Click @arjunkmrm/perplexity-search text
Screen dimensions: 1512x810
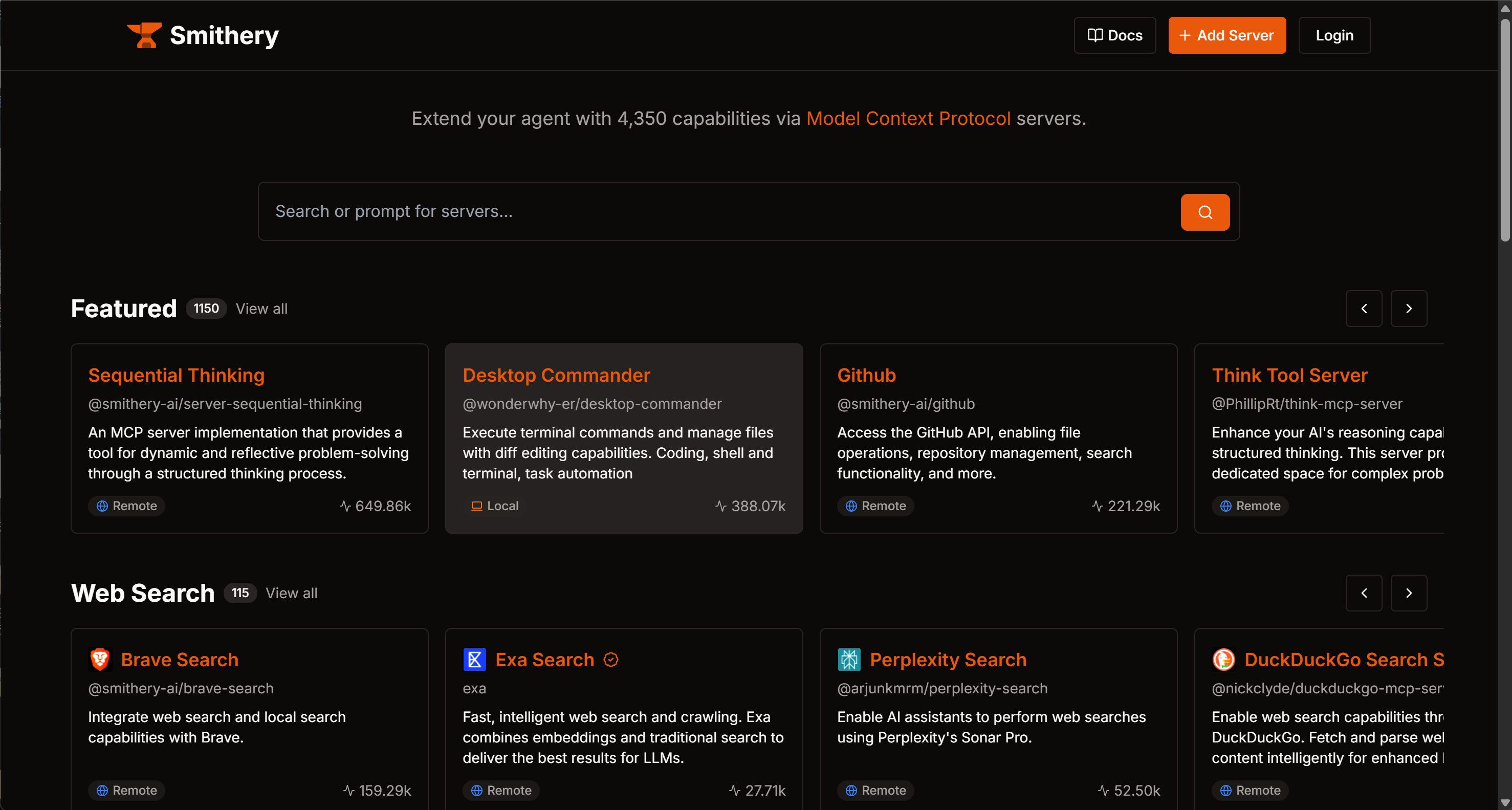pos(942,689)
